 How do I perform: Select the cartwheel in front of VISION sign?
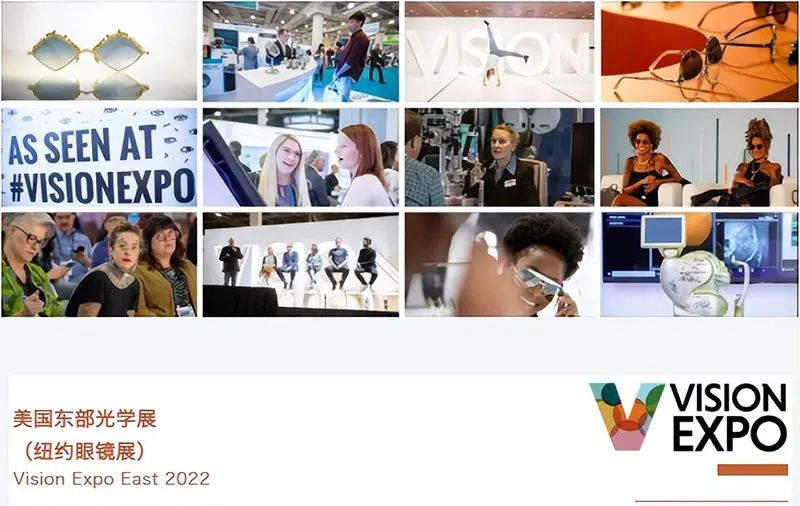[x=499, y=51]
